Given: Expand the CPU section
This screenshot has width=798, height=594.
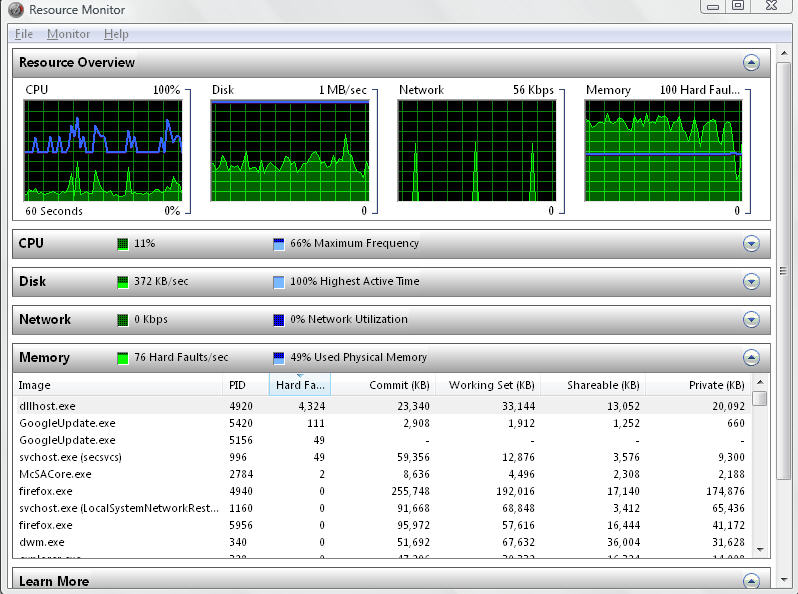Looking at the screenshot, I should (751, 243).
